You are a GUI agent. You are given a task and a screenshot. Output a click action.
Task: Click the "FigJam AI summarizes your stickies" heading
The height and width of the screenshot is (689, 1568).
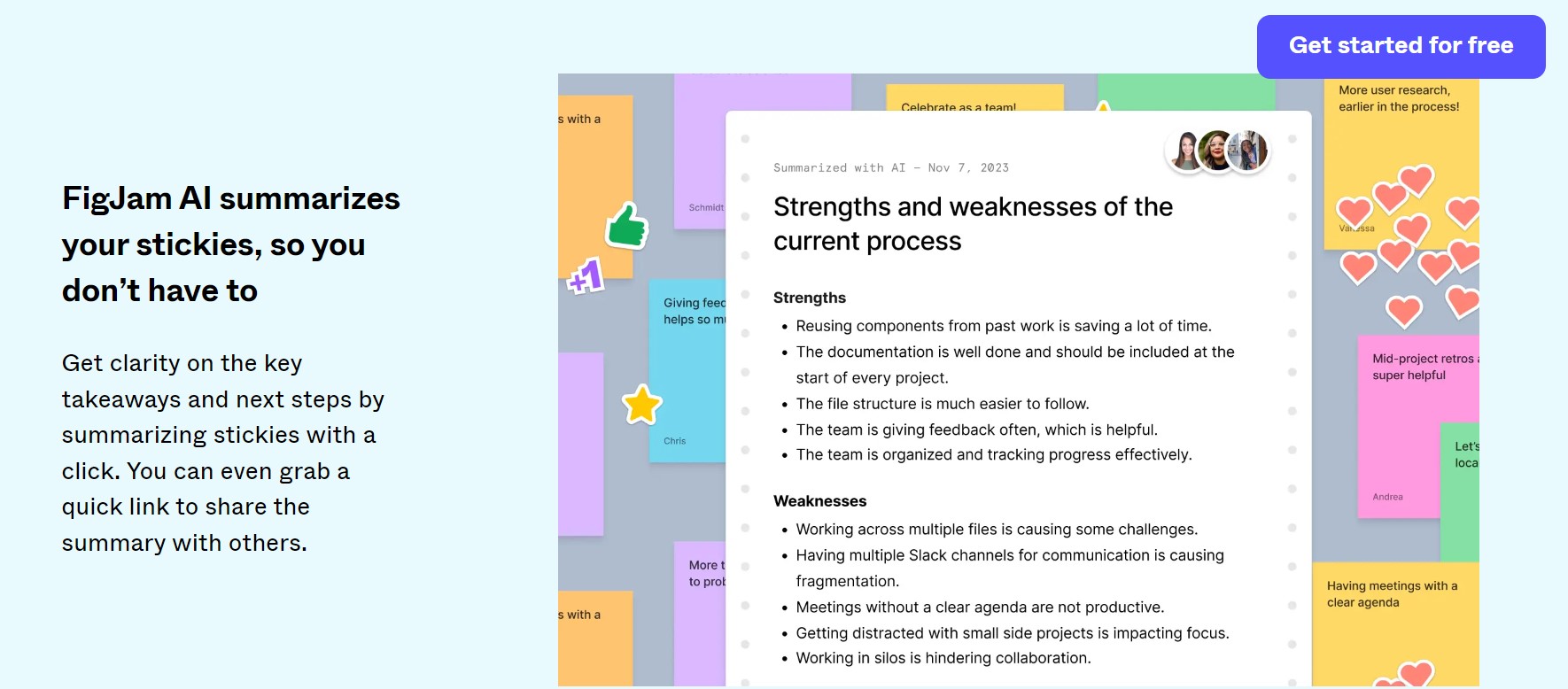tap(230, 244)
